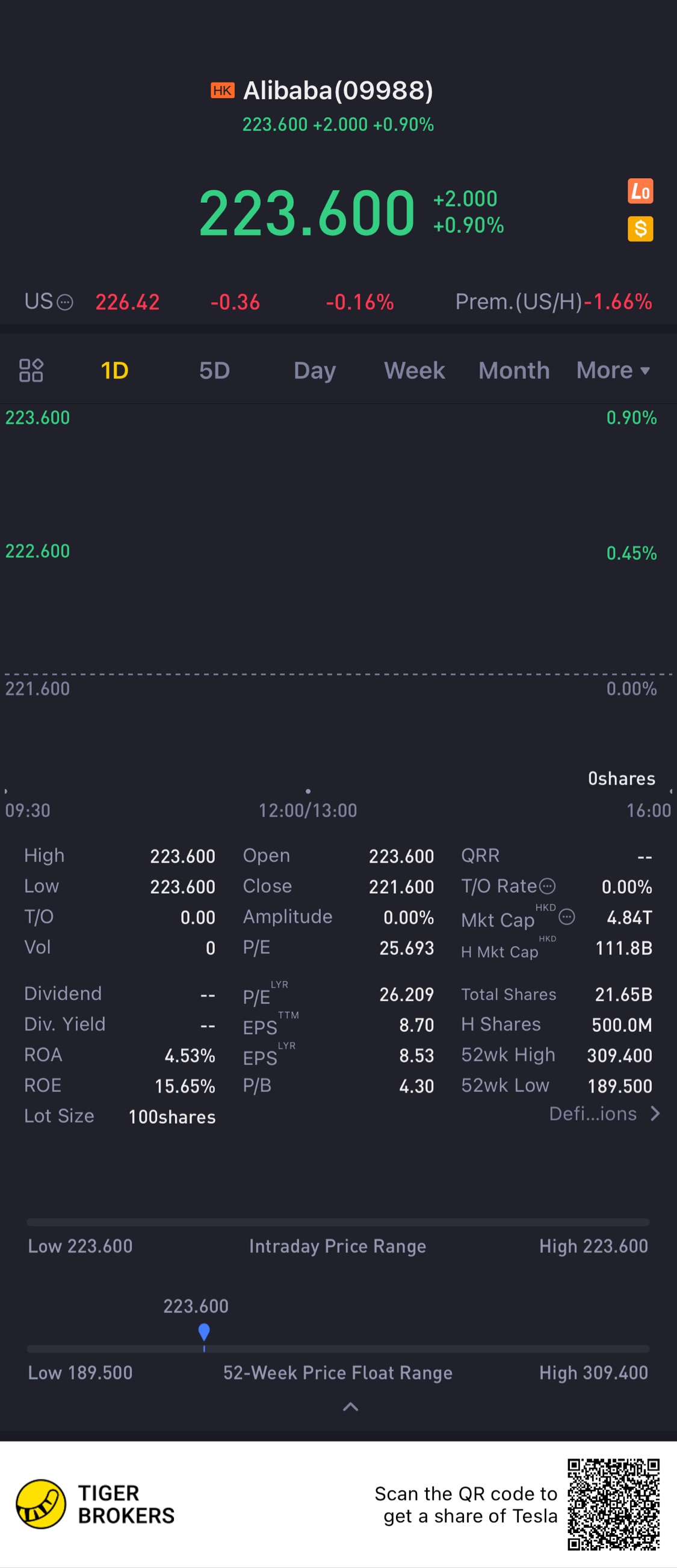The width and height of the screenshot is (677, 1568).
Task: Select the Day chart period
Action: click(x=314, y=370)
